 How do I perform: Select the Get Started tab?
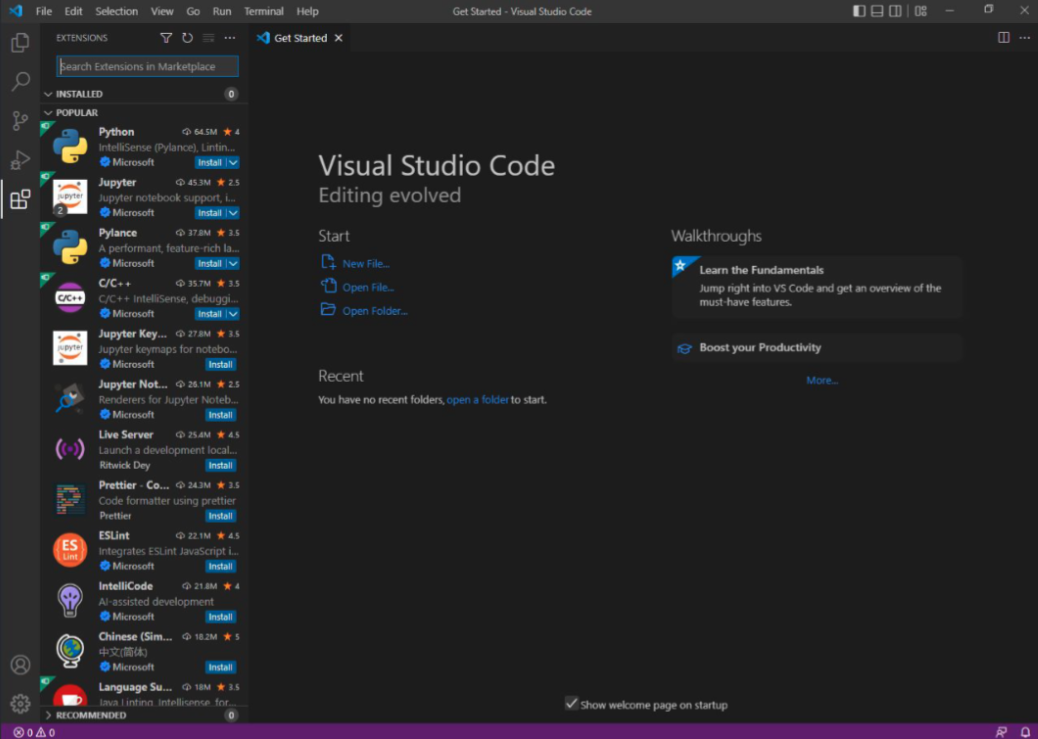[298, 37]
